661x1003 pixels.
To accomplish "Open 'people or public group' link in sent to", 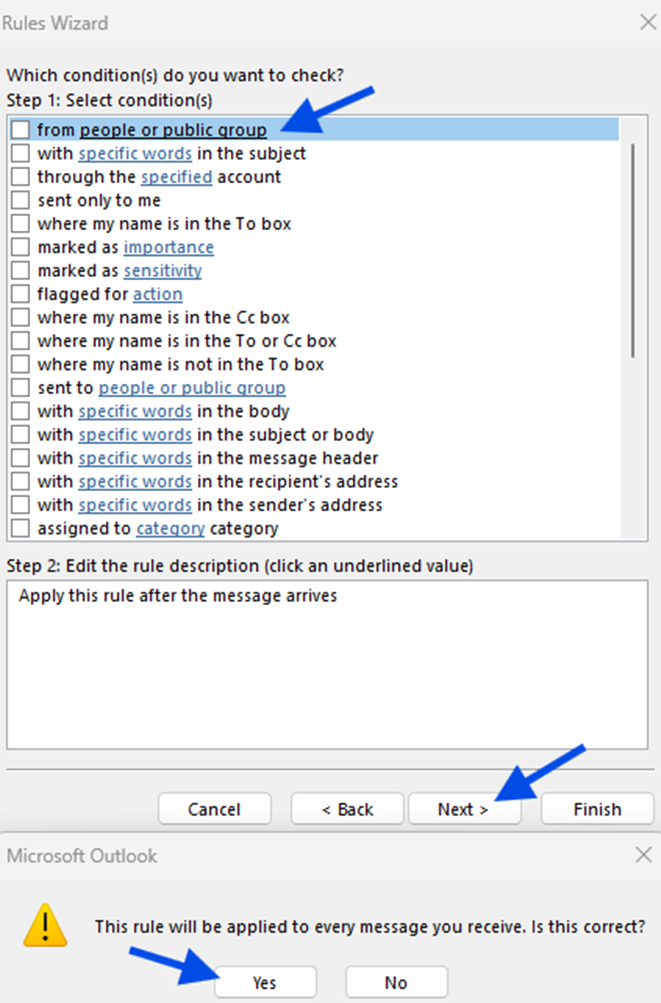I will click(x=191, y=388).
